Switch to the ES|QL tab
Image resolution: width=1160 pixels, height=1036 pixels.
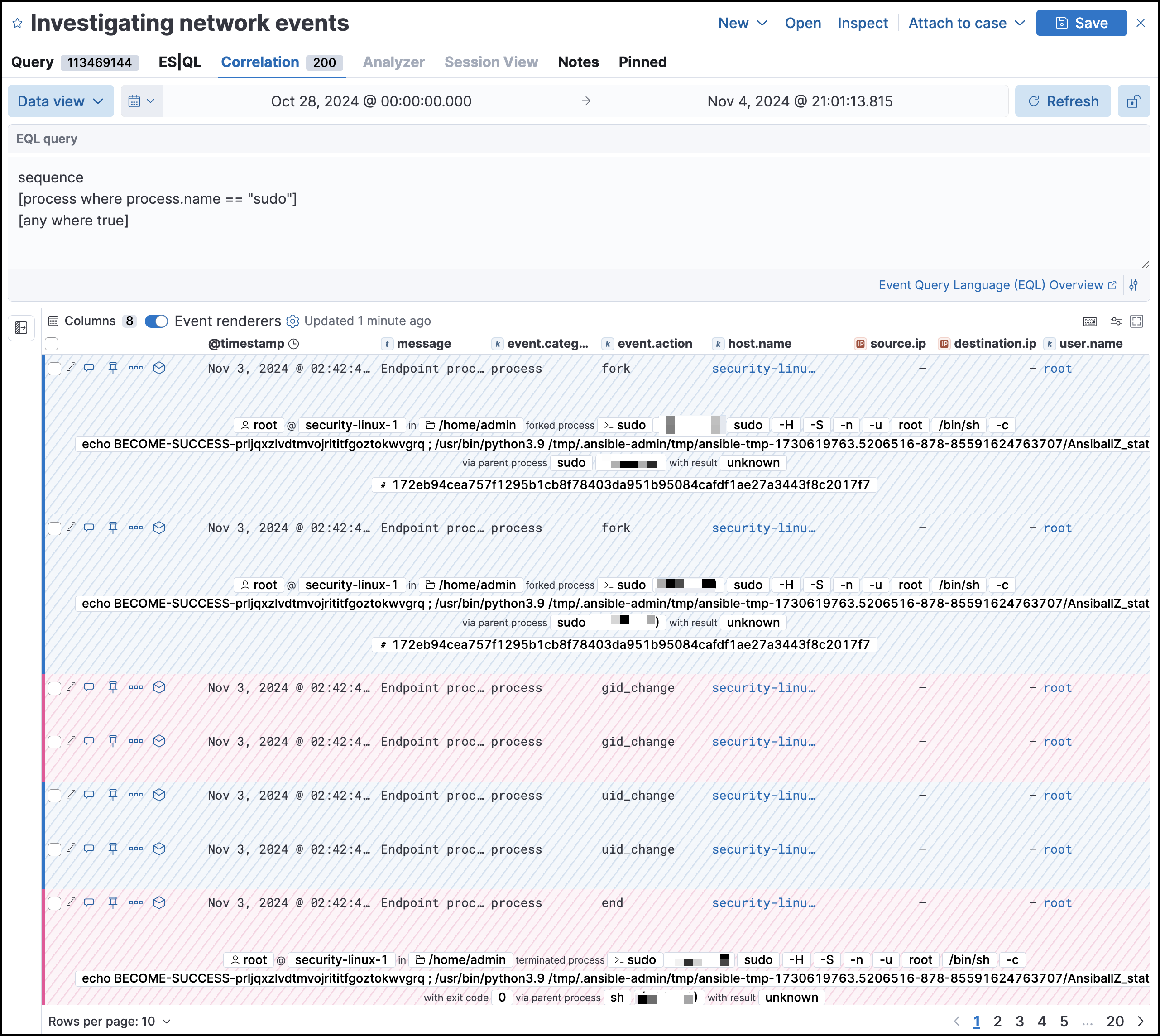(x=179, y=62)
